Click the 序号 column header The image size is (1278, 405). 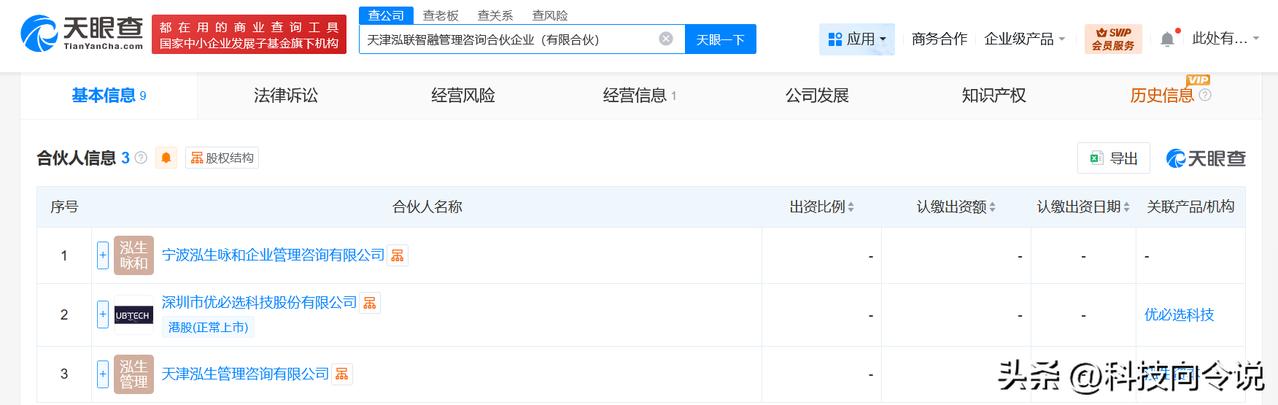(65, 207)
